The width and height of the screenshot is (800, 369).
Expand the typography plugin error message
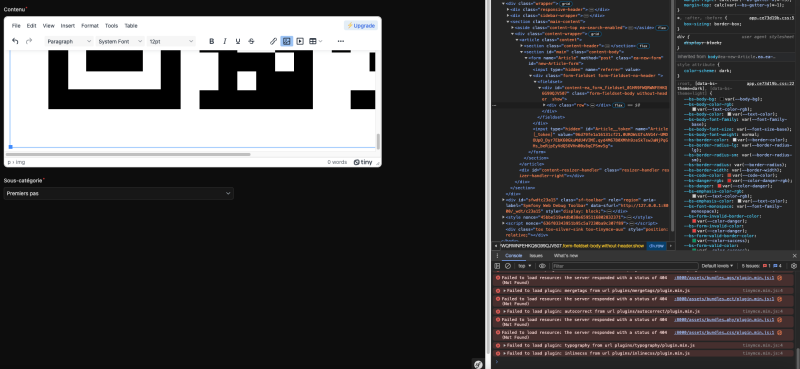tap(505, 346)
